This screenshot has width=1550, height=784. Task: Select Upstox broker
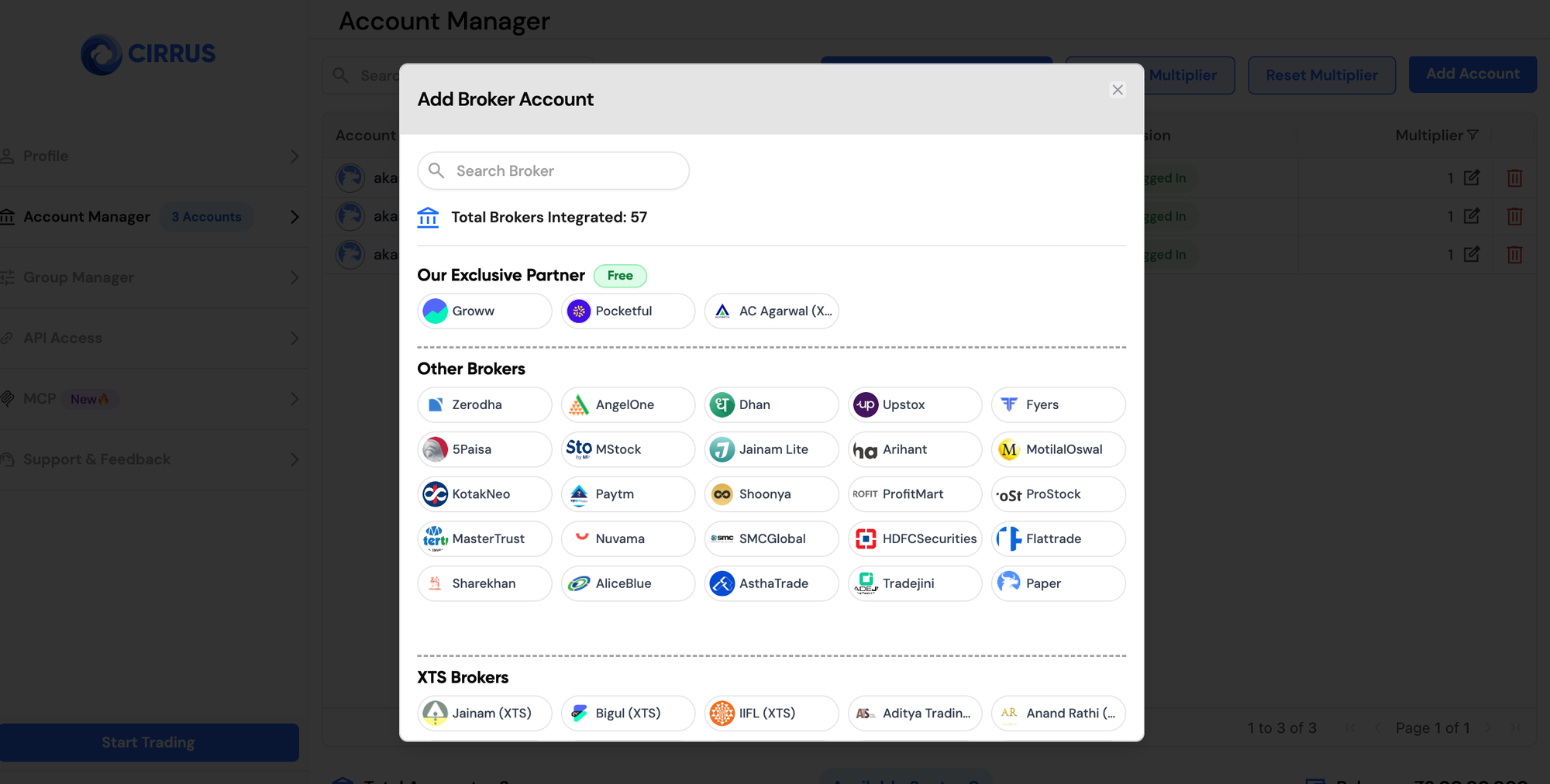[x=914, y=404]
